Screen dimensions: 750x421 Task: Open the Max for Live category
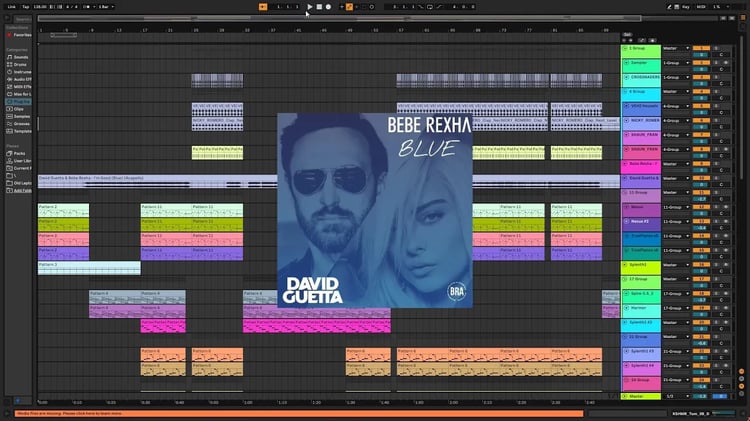point(18,94)
